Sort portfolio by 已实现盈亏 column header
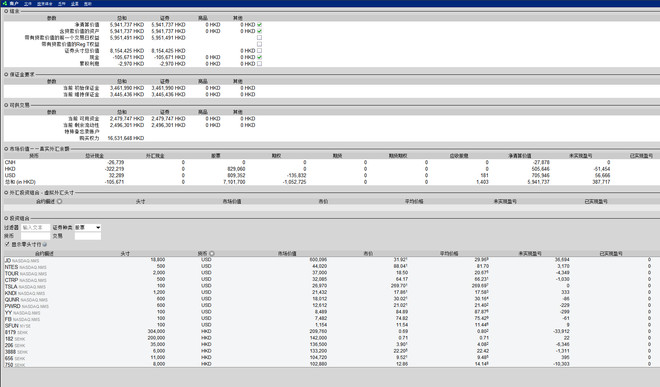This screenshot has width=660, height=387. pyautogui.click(x=611, y=254)
